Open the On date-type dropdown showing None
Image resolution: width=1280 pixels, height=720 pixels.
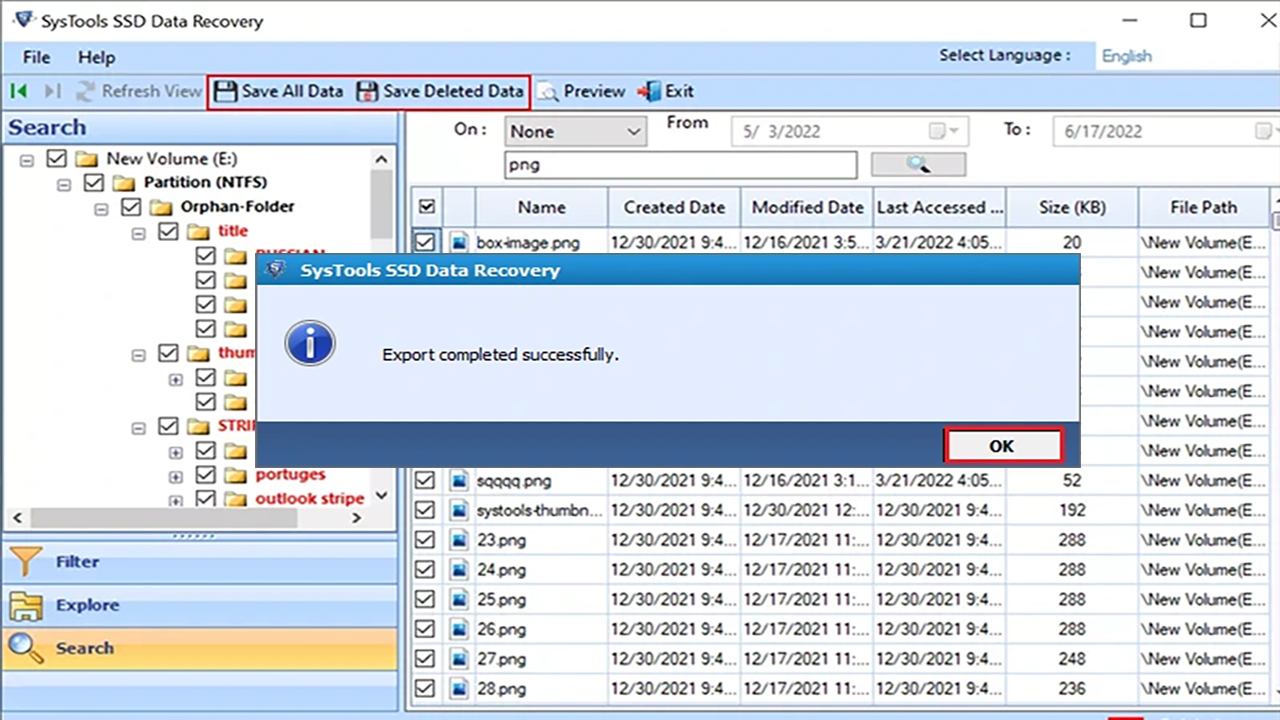tap(575, 131)
